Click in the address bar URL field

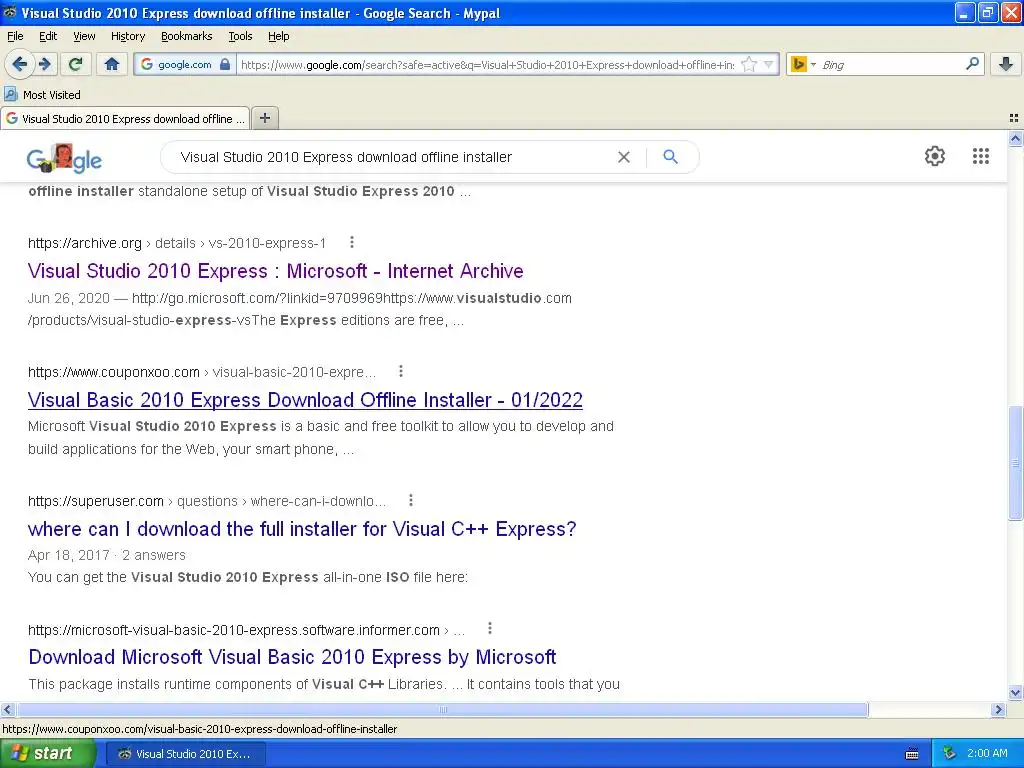[487, 64]
